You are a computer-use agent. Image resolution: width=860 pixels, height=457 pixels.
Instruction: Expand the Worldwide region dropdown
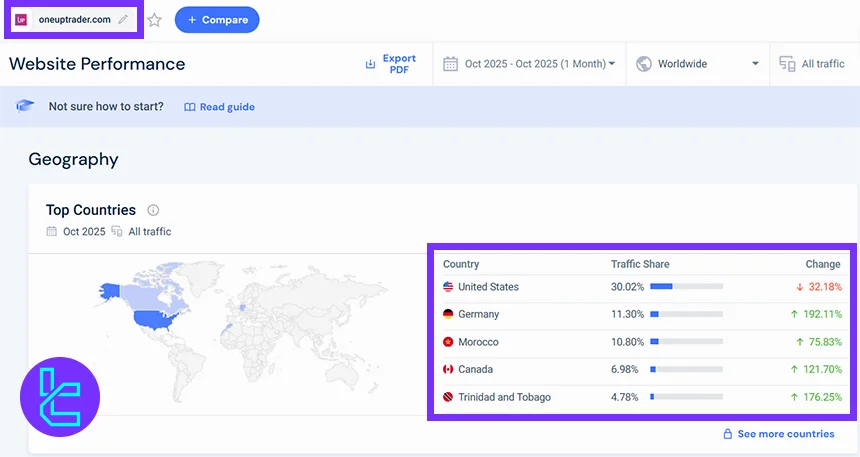[x=697, y=64]
